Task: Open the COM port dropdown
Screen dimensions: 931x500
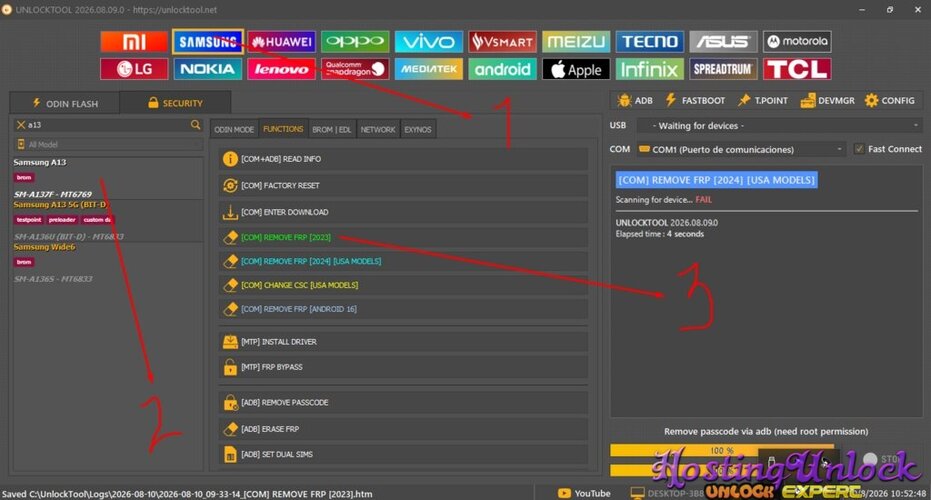Action: click(741, 149)
